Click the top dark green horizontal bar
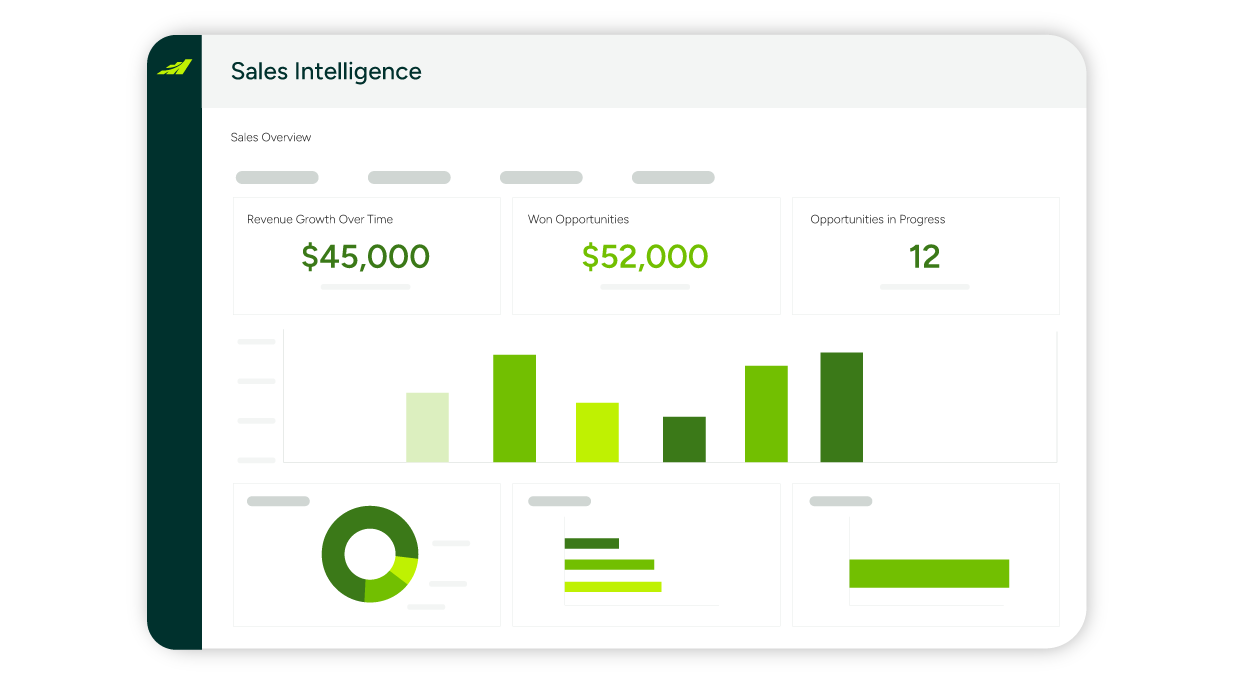 click(x=591, y=543)
